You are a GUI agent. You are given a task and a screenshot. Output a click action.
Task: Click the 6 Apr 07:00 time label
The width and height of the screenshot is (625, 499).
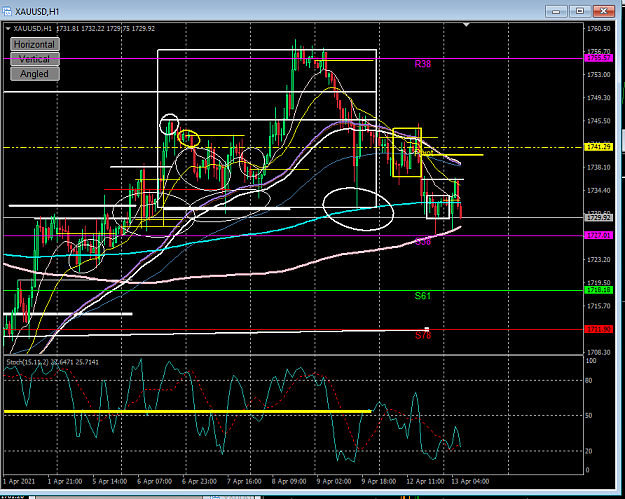(x=154, y=481)
